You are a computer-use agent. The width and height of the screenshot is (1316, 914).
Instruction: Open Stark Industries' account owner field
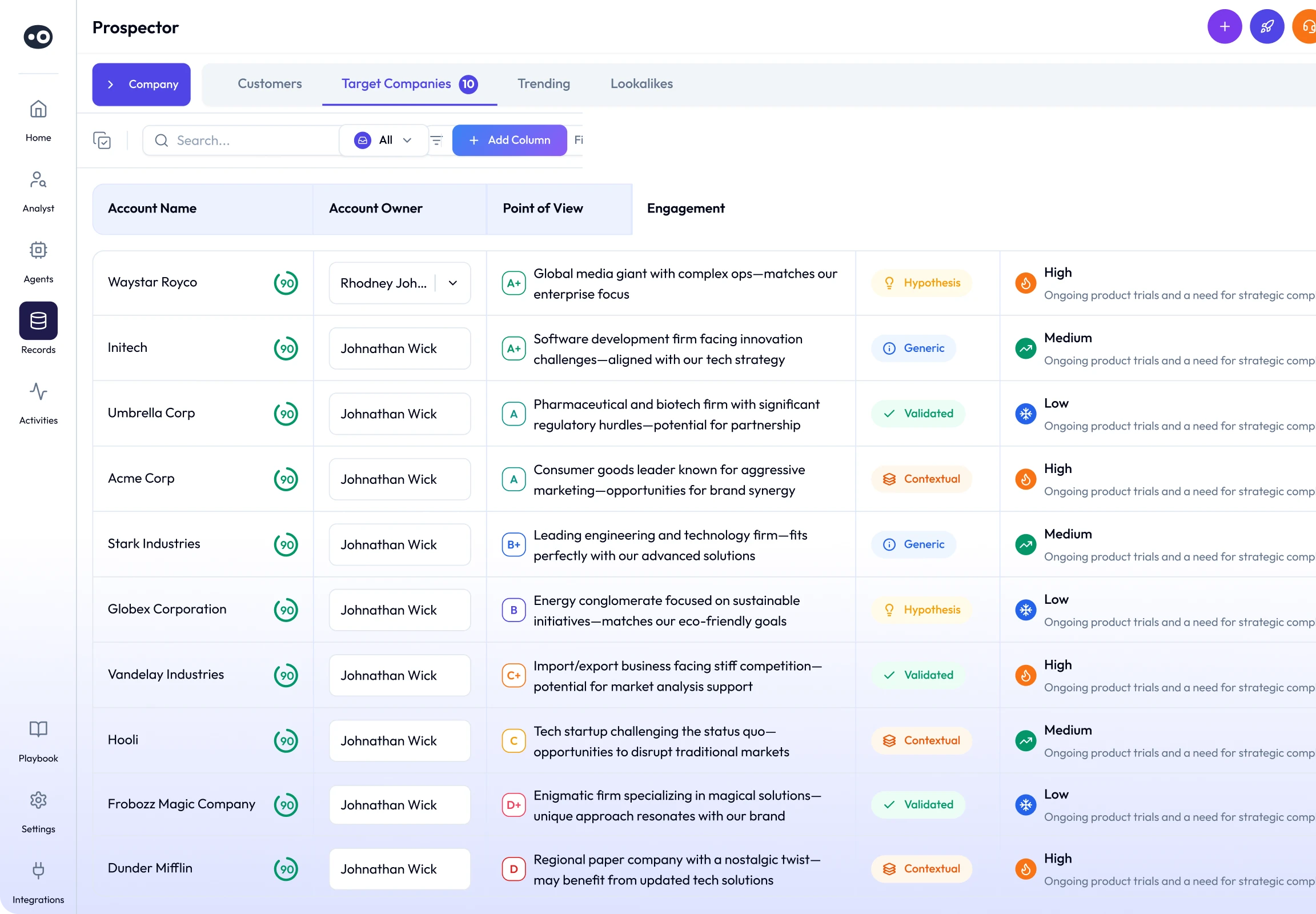click(x=400, y=544)
